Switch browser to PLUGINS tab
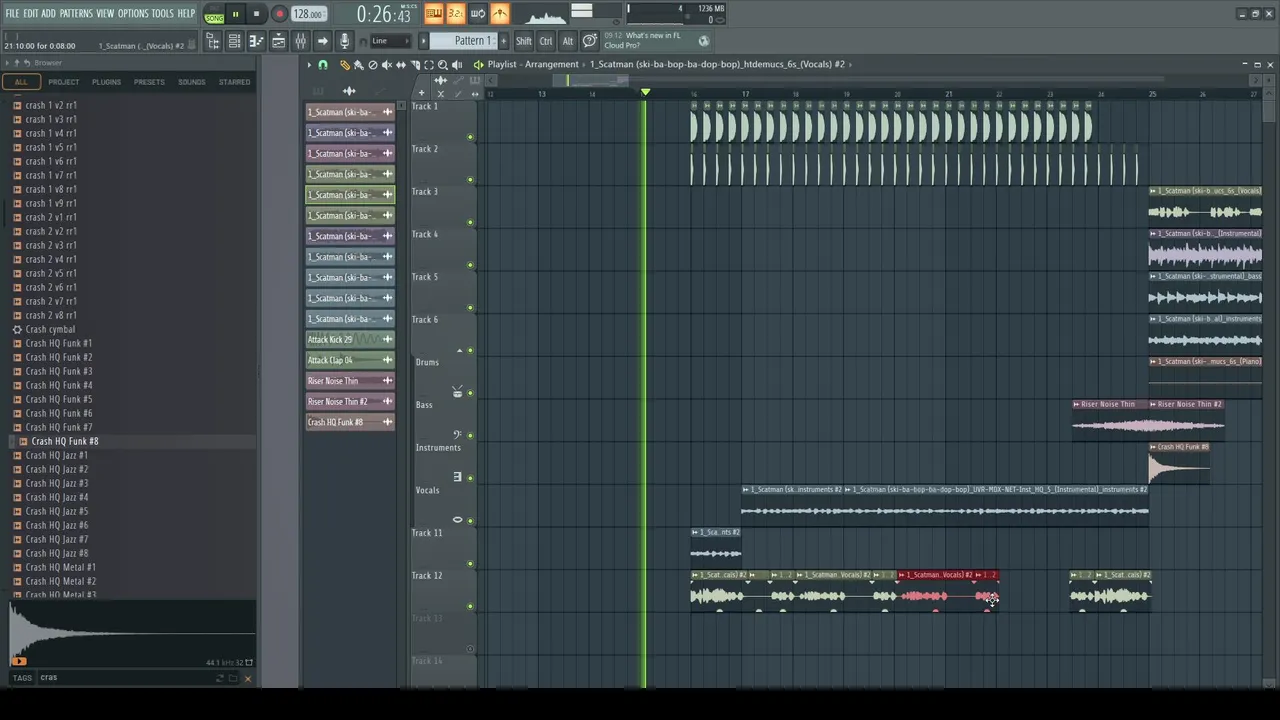 [x=106, y=82]
